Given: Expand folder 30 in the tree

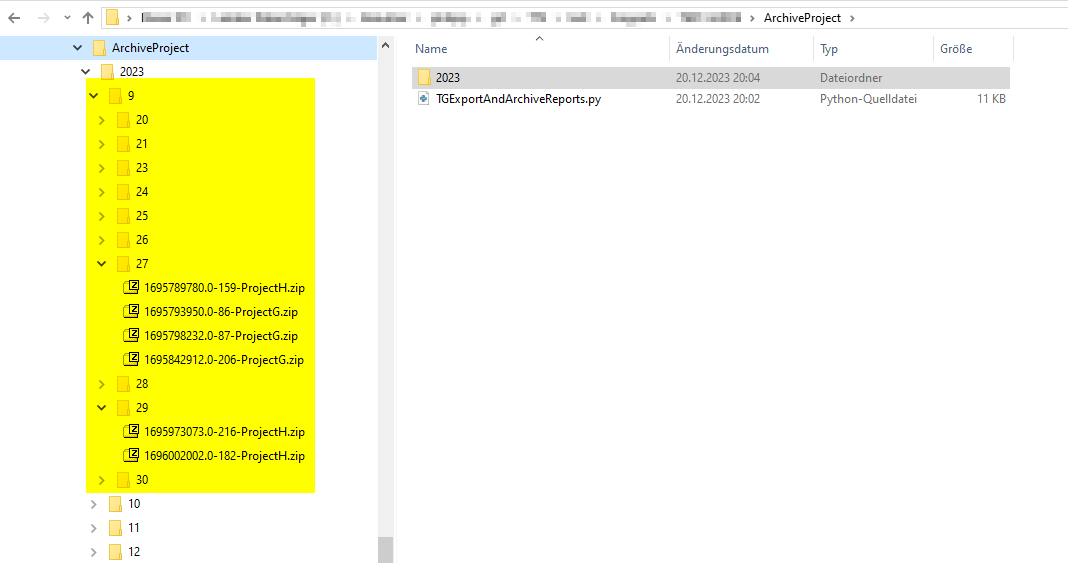Looking at the screenshot, I should [x=102, y=481].
